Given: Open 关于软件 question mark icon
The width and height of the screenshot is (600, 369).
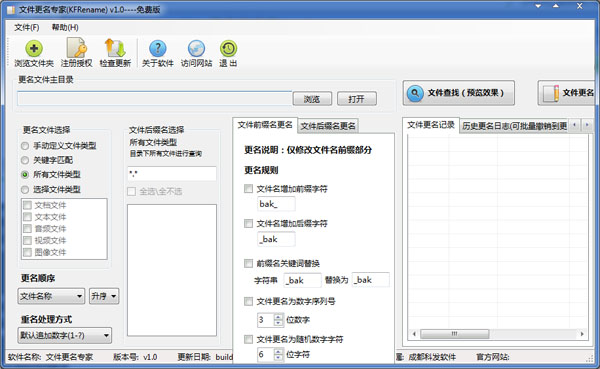Looking at the screenshot, I should pyautogui.click(x=157, y=48).
